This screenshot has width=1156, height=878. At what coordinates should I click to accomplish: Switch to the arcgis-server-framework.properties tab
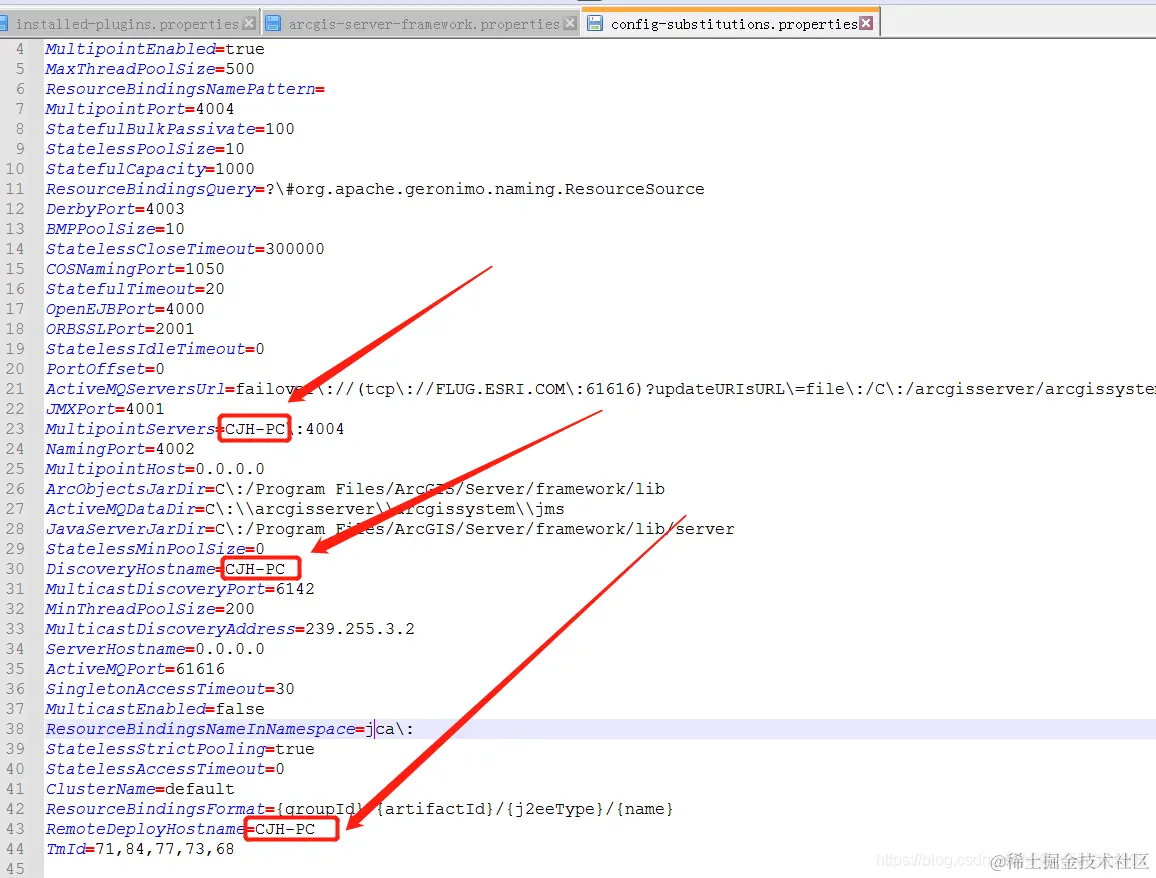click(x=424, y=24)
